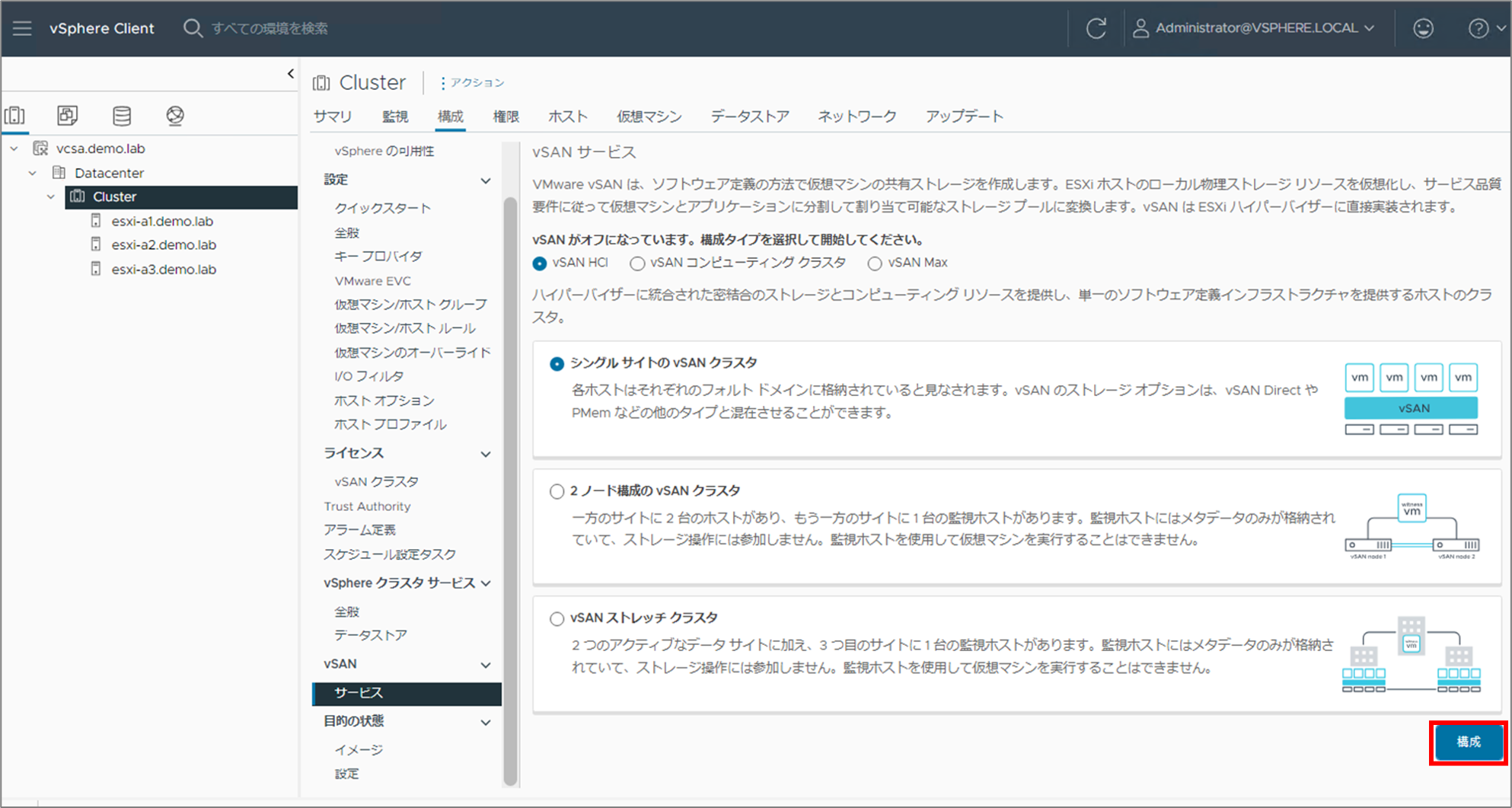Click the stretched cluster diagram
This screenshot has height=808, width=1512.
(1411, 654)
